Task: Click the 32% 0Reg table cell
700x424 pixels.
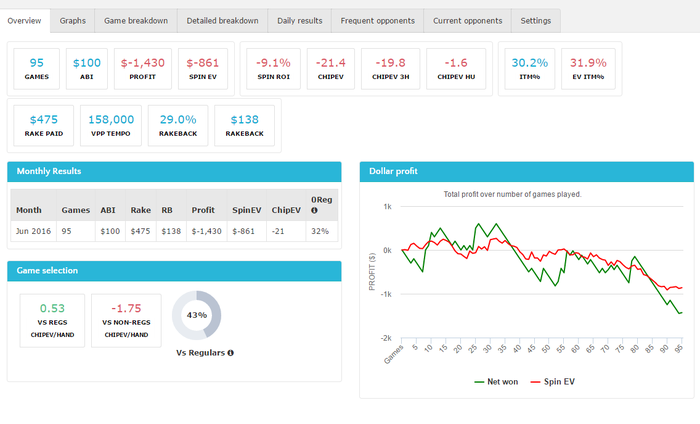Action: [322, 231]
